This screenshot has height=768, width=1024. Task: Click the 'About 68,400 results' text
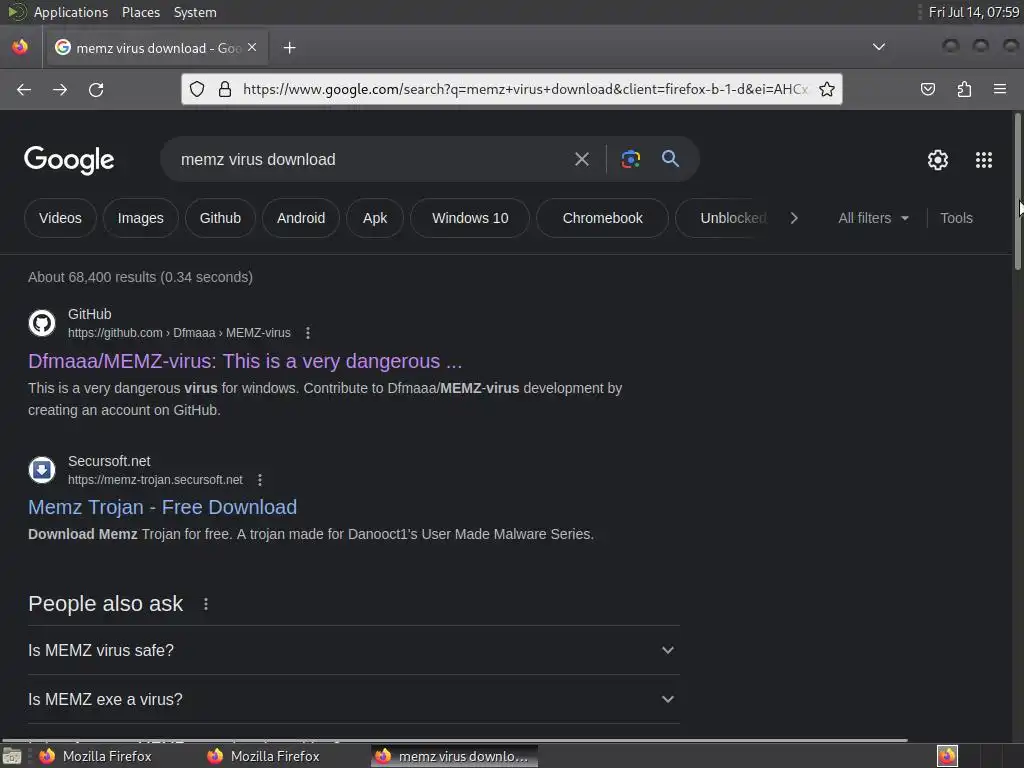coord(140,277)
